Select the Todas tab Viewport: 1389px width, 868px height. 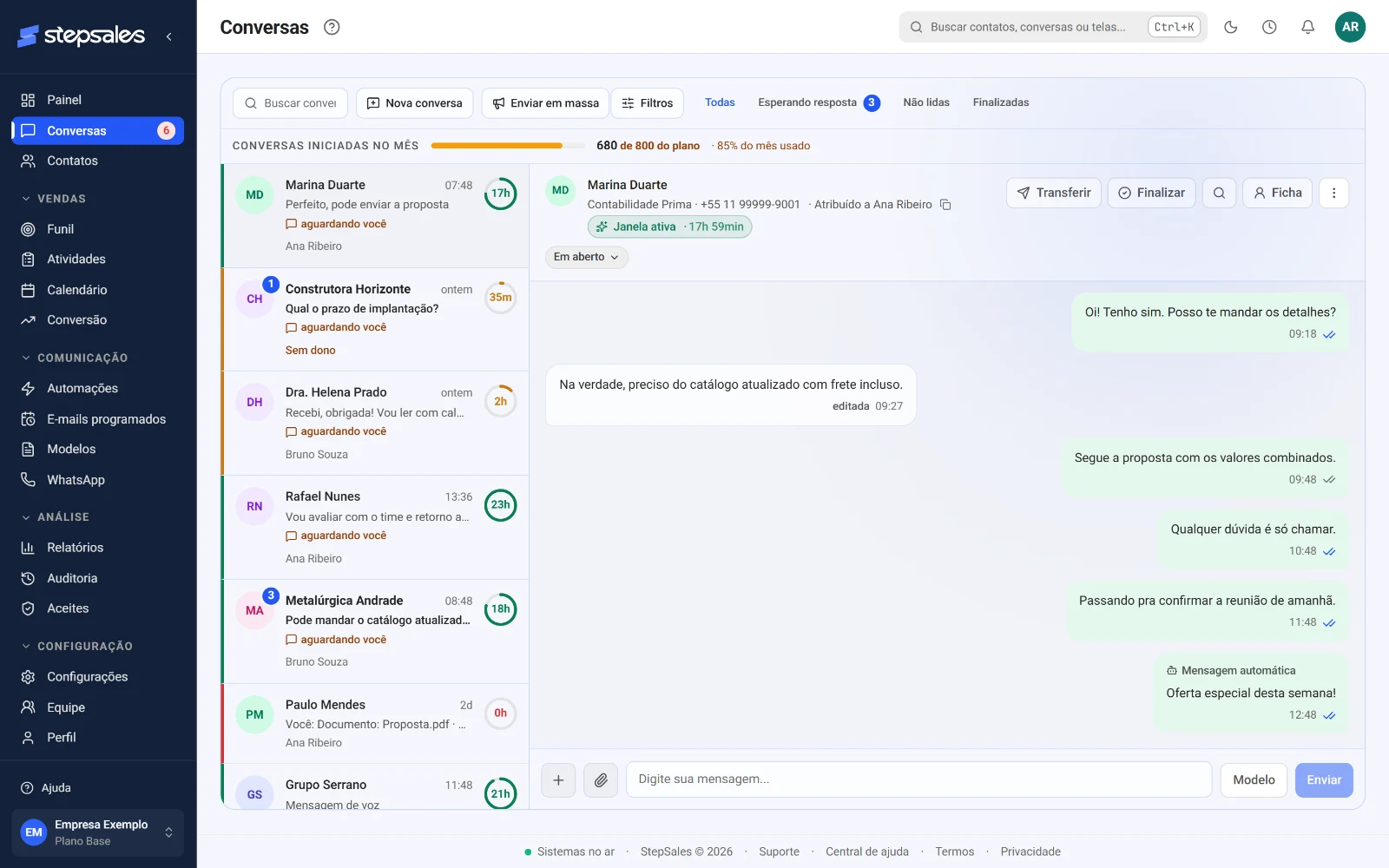(720, 102)
